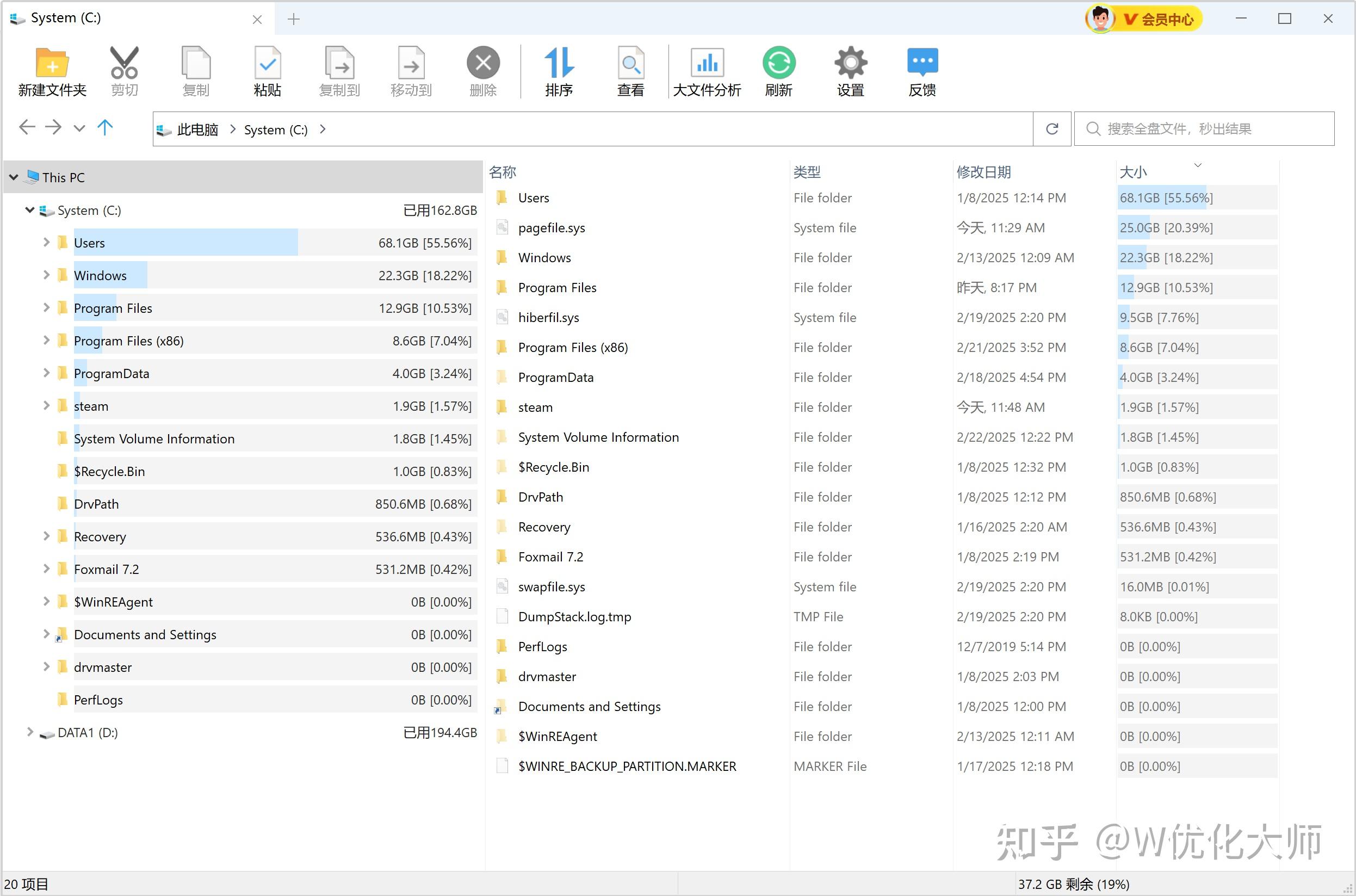The image size is (1356, 896).
Task: Click the 粘贴 (Paste) icon
Action: [x=267, y=70]
